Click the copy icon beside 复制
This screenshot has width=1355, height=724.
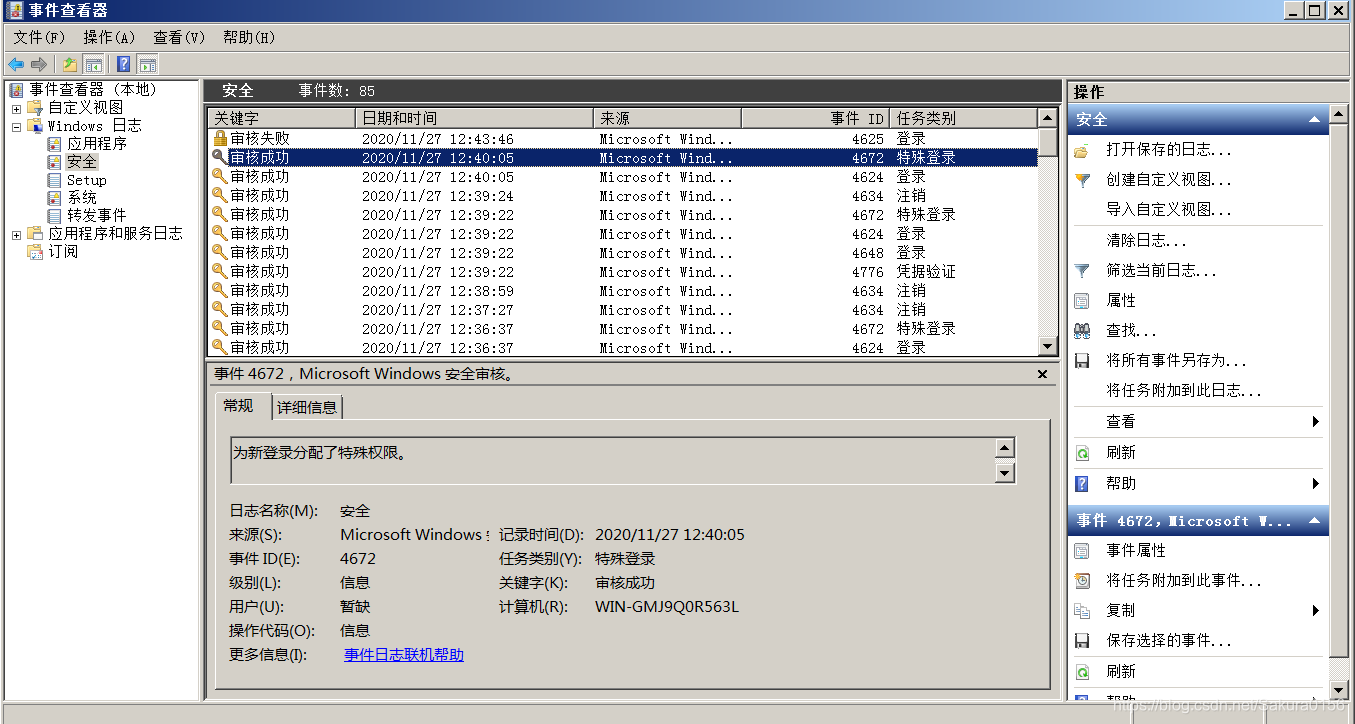click(x=1082, y=610)
